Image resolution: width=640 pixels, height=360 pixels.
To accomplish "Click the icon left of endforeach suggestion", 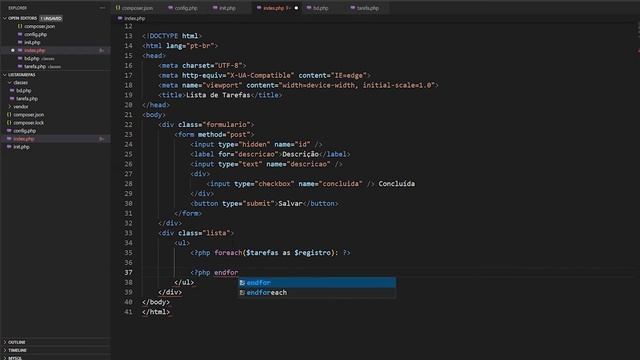I will tap(242, 292).
